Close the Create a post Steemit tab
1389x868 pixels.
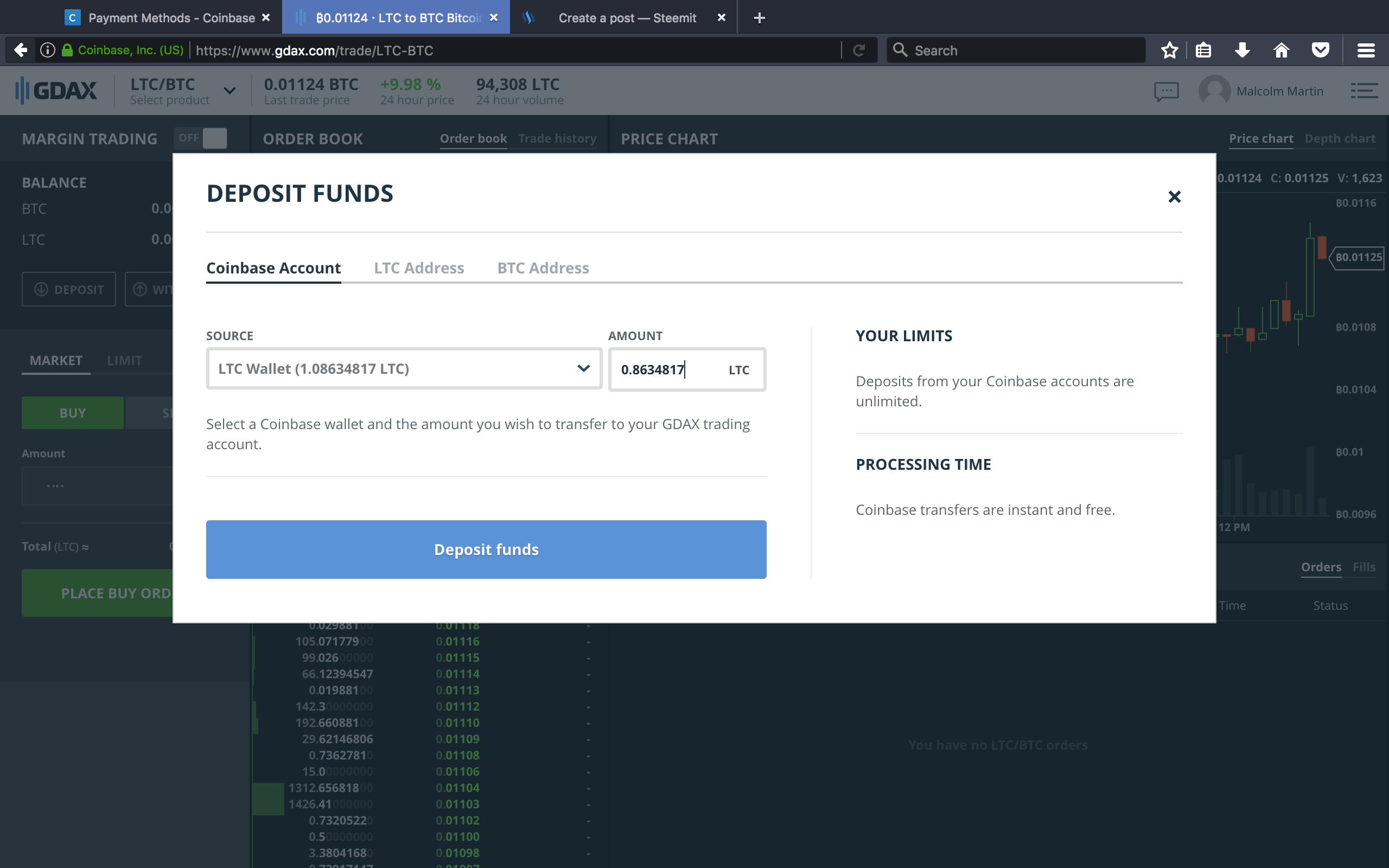tap(722, 18)
